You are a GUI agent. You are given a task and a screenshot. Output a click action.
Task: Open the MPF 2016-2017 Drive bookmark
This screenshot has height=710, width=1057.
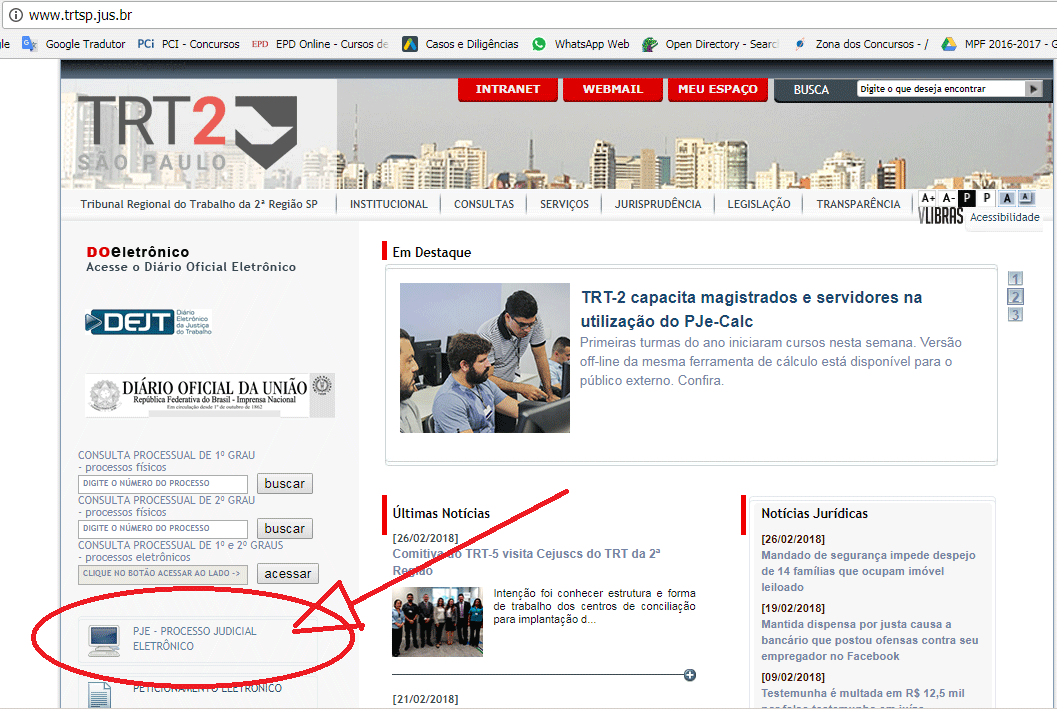click(998, 44)
